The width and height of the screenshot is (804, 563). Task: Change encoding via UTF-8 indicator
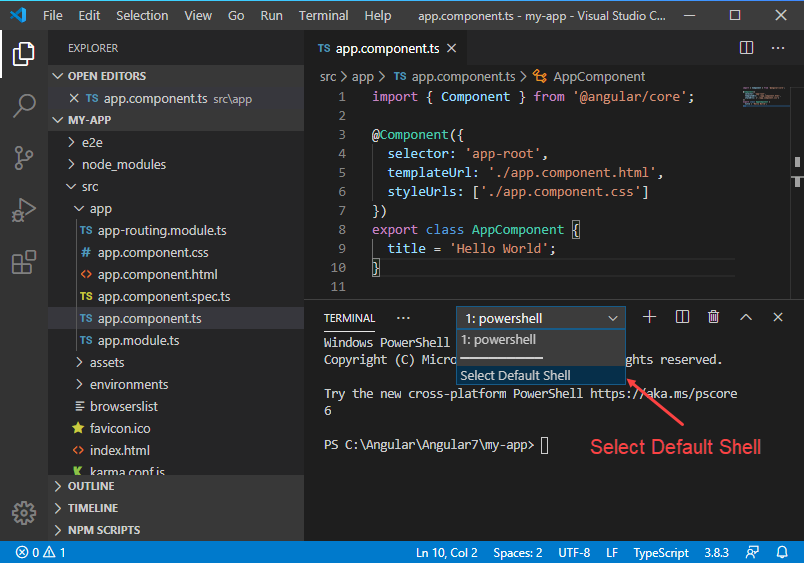[574, 552]
